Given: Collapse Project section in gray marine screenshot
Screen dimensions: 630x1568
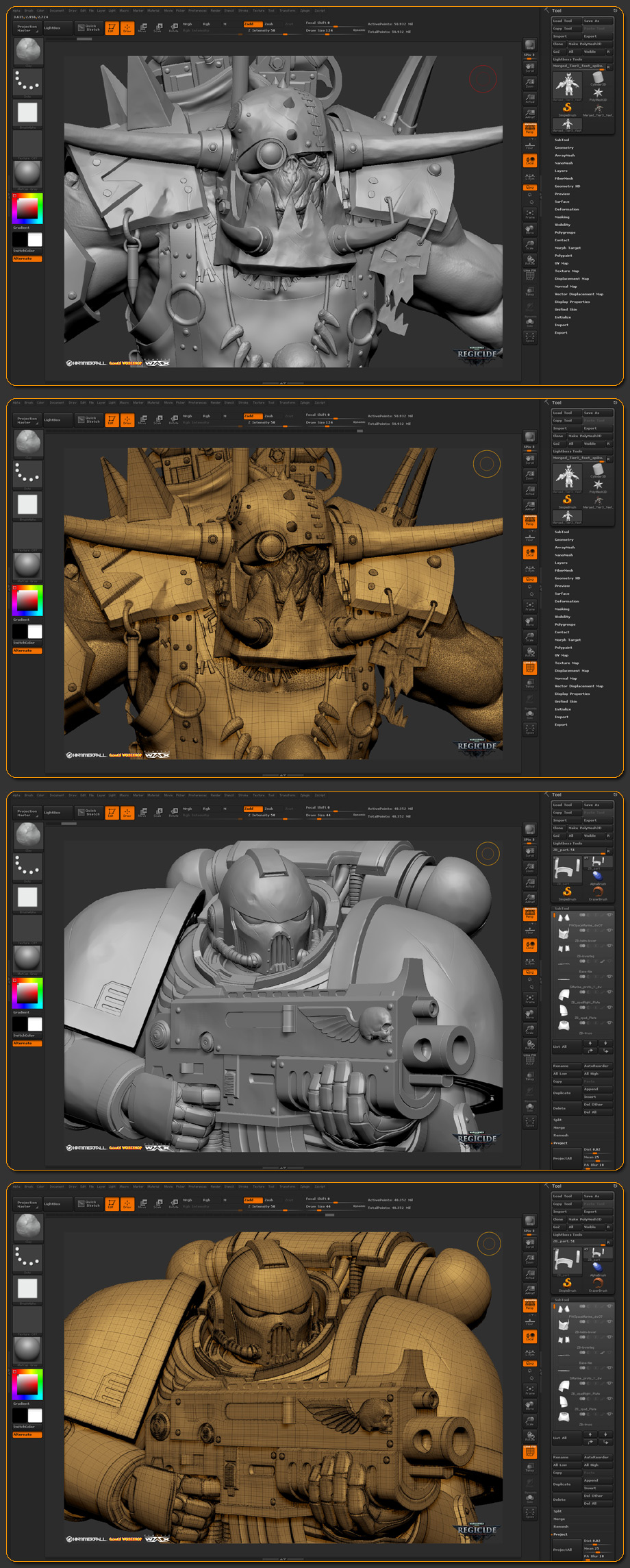Looking at the screenshot, I should point(560,1142).
